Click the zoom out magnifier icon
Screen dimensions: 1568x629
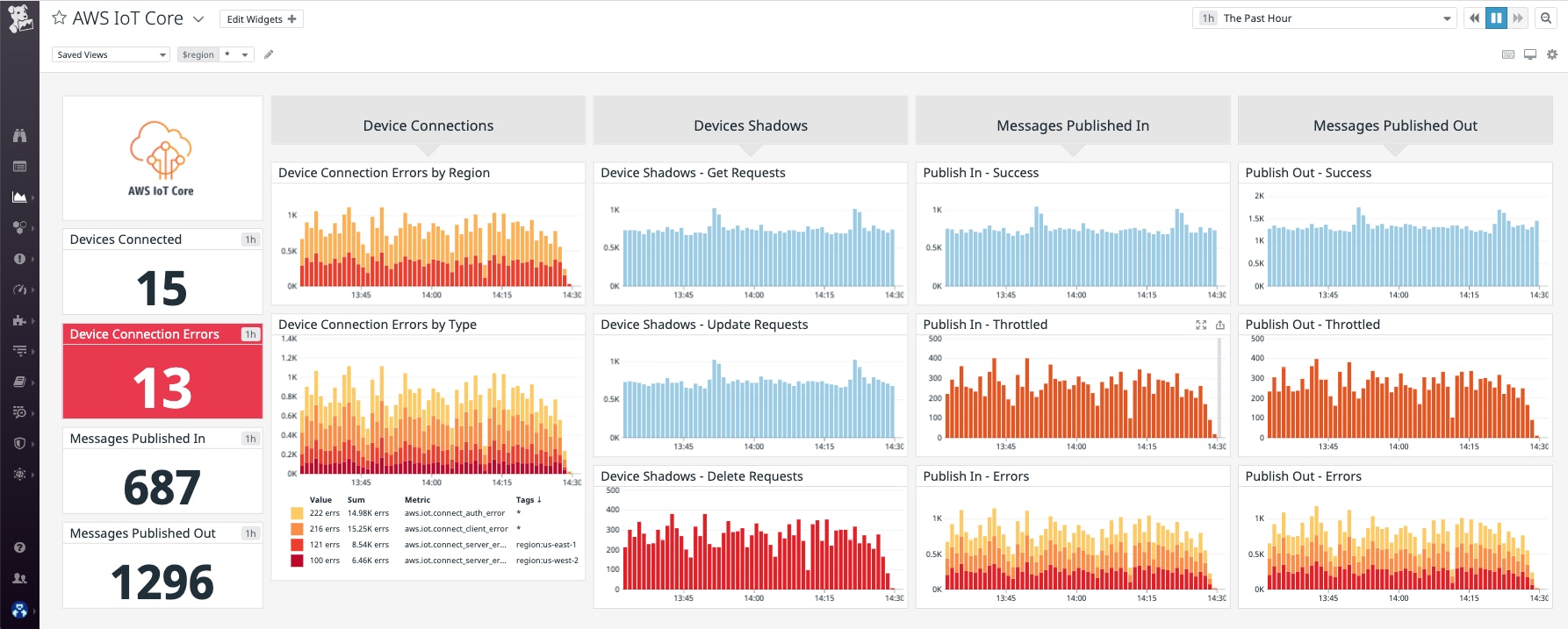click(x=1546, y=18)
